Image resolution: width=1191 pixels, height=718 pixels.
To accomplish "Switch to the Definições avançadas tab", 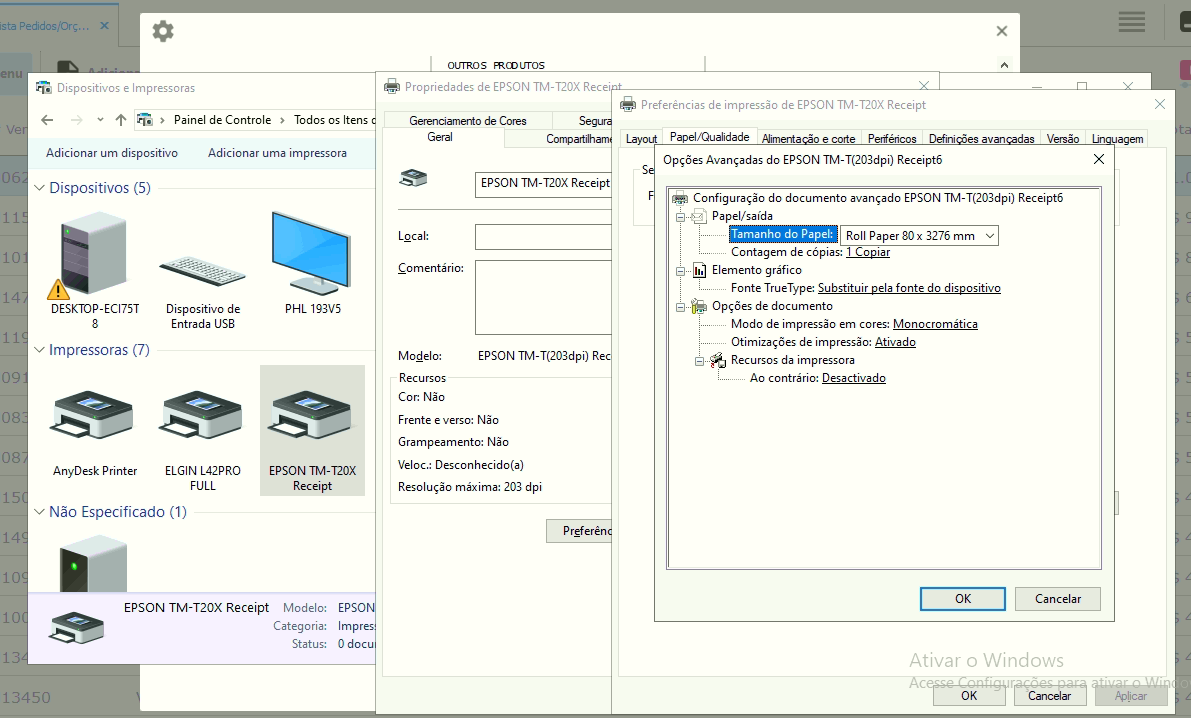I will (x=981, y=139).
